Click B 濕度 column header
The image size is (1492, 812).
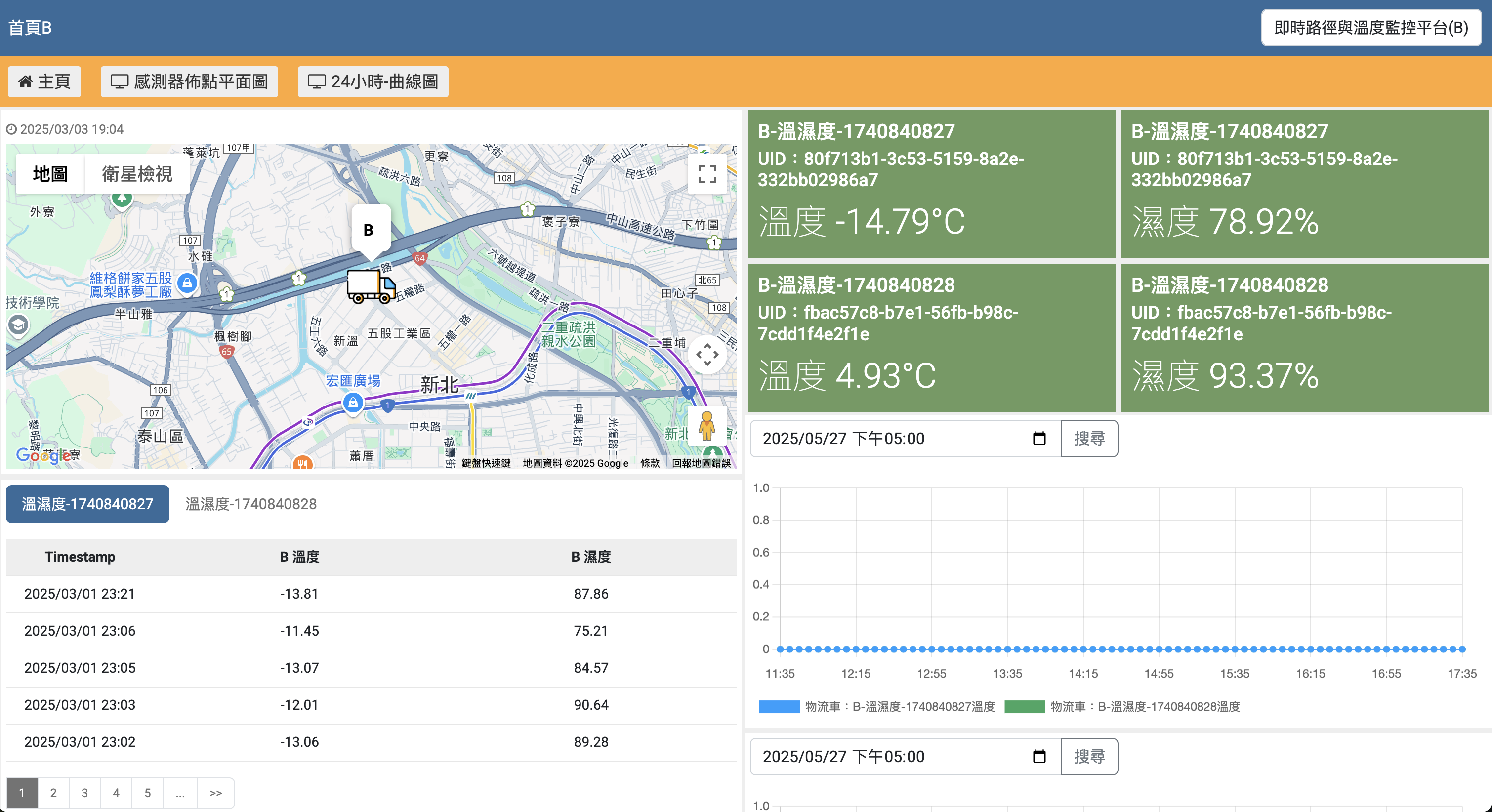coord(591,557)
